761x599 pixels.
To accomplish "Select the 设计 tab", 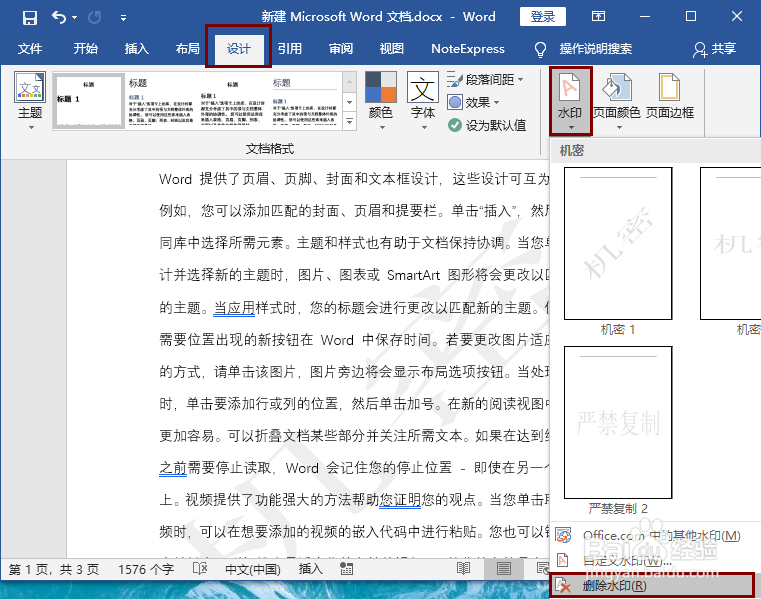I will (238, 49).
